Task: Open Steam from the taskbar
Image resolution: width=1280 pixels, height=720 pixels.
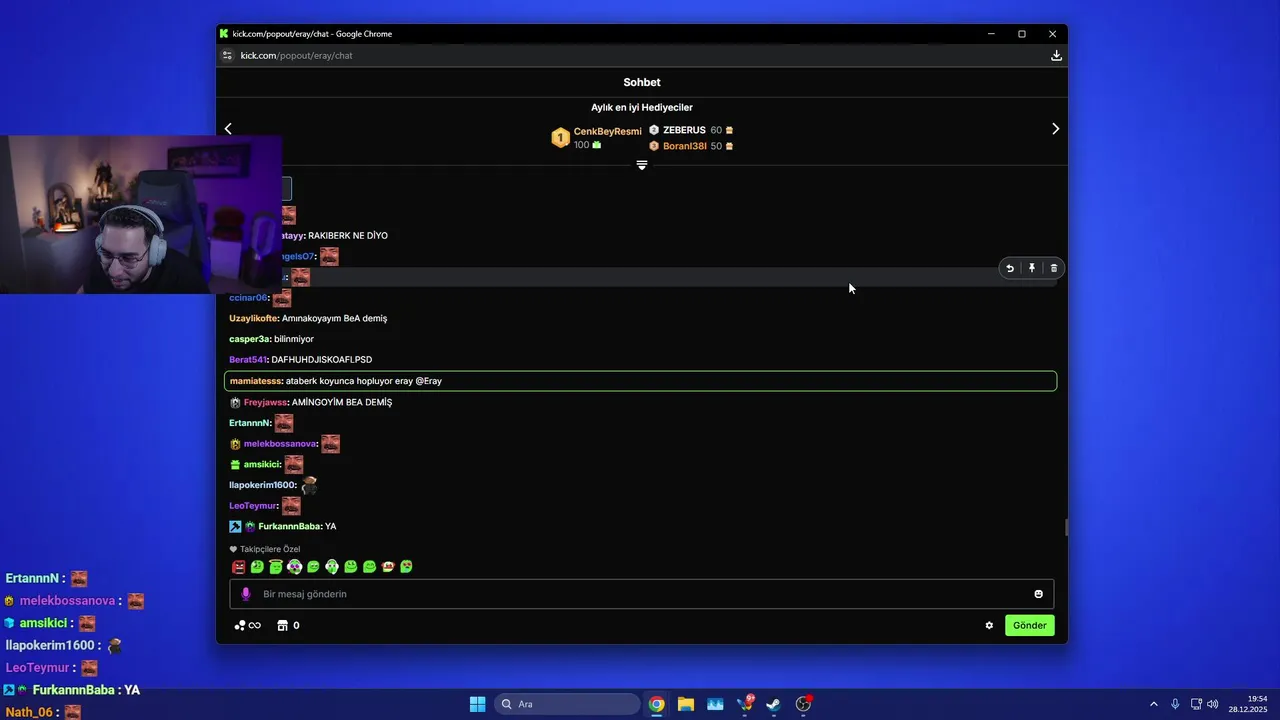Action: click(774, 704)
